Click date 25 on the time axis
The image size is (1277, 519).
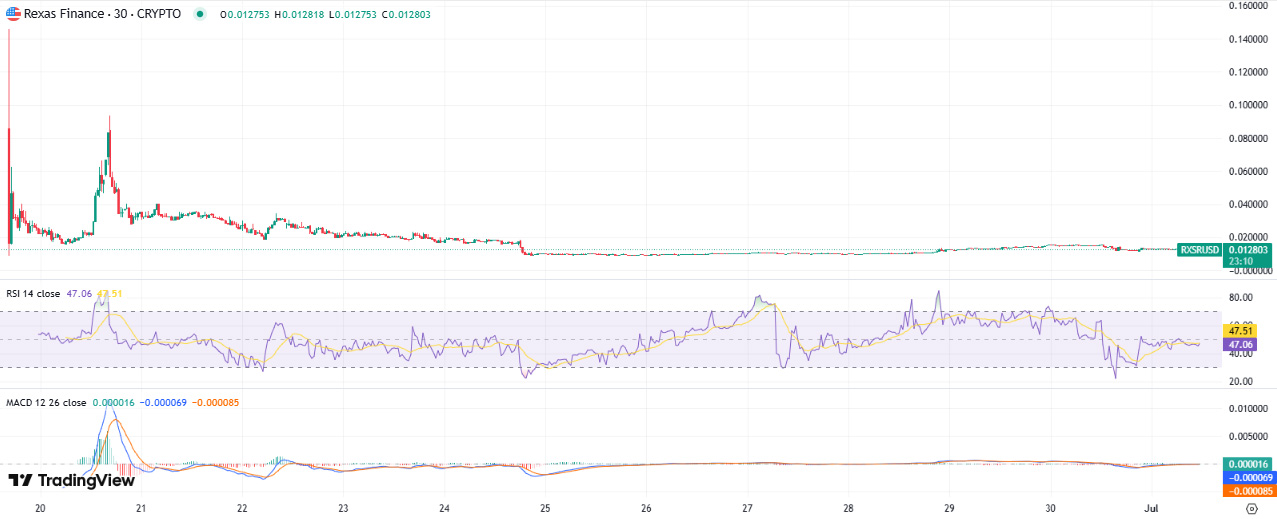pyautogui.click(x=545, y=507)
